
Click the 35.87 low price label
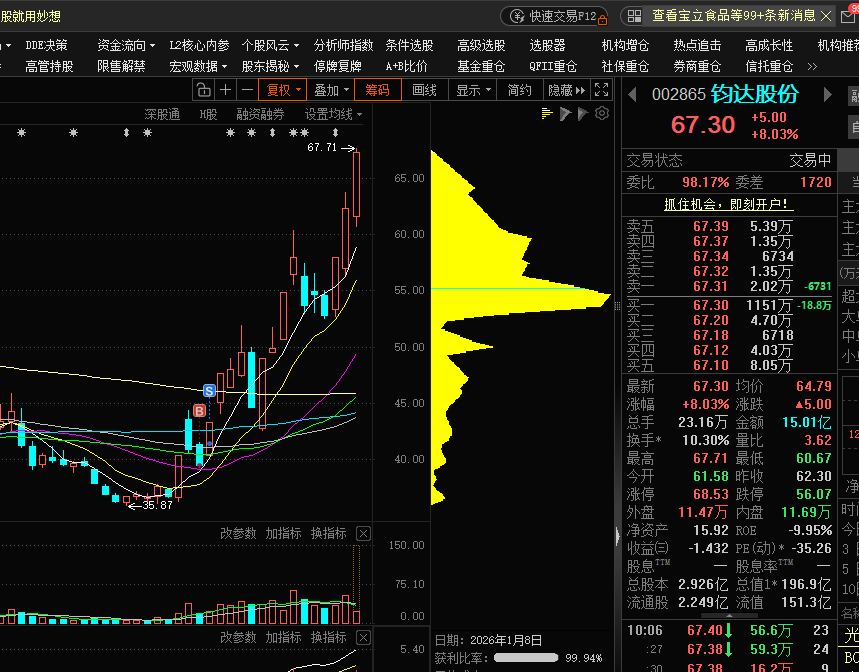point(157,505)
